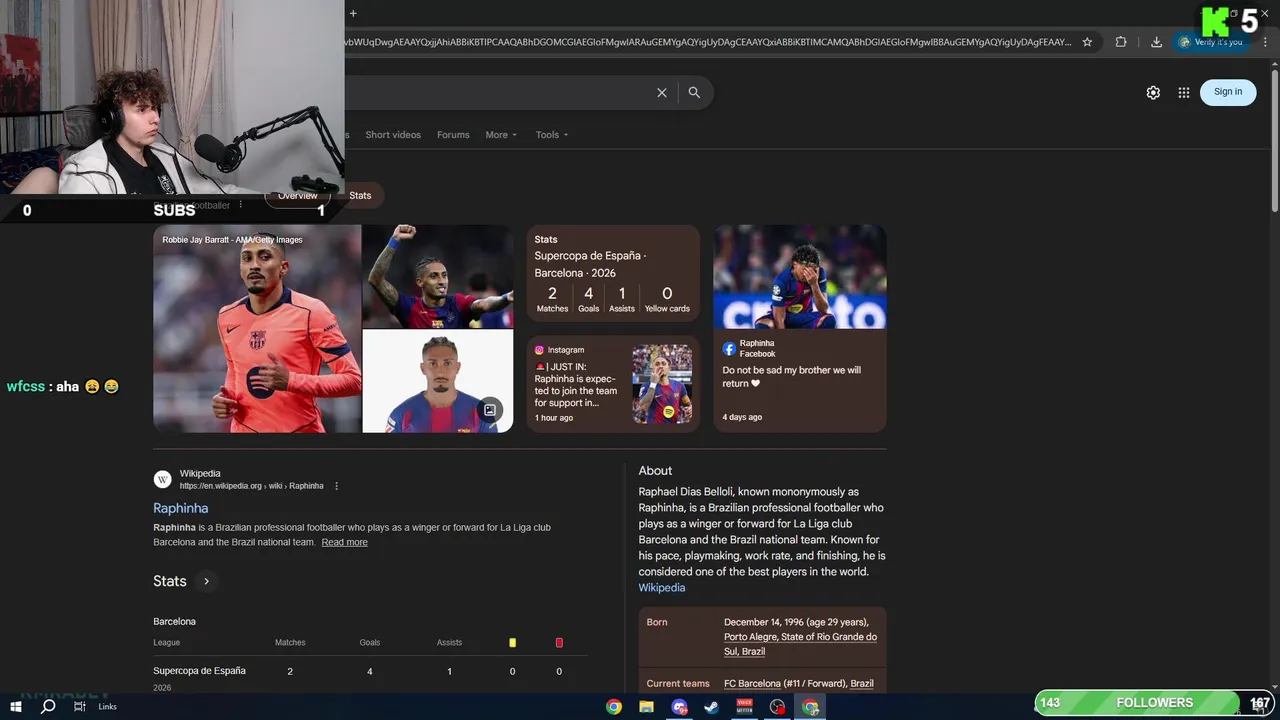Open the Google apps grid
Viewport: 1280px width, 720px height.
coord(1184,92)
